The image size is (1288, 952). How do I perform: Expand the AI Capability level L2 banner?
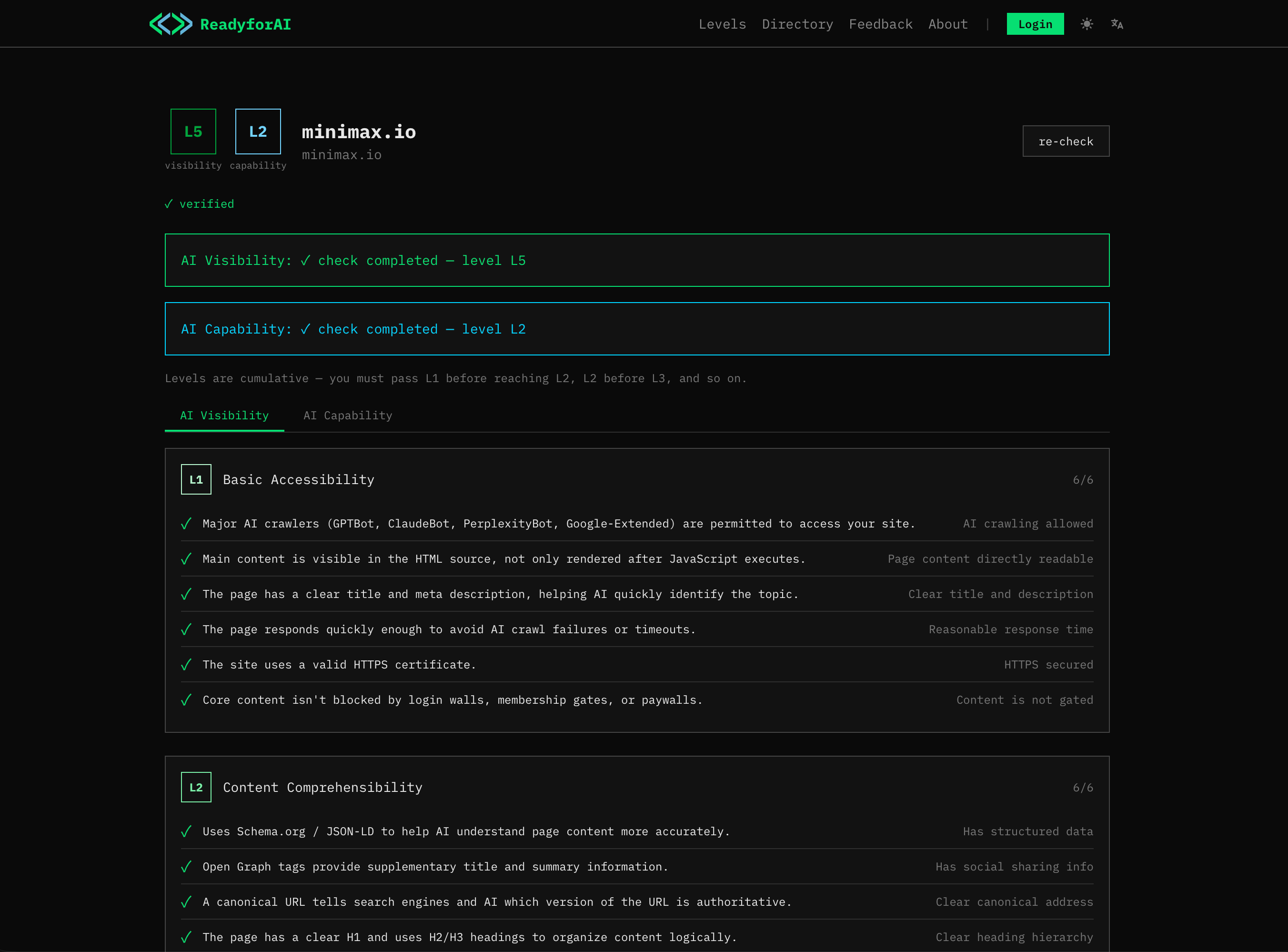[636, 329]
